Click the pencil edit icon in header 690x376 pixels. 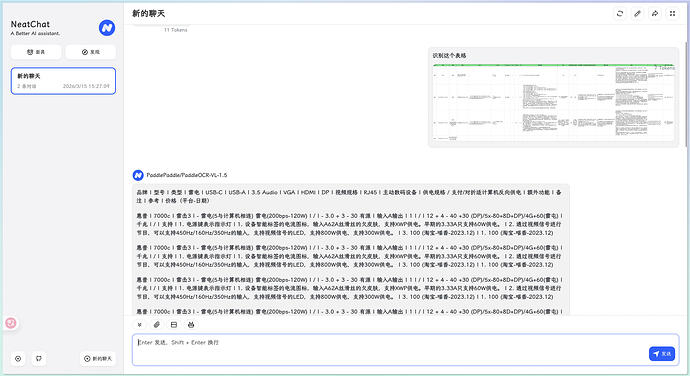pos(637,14)
